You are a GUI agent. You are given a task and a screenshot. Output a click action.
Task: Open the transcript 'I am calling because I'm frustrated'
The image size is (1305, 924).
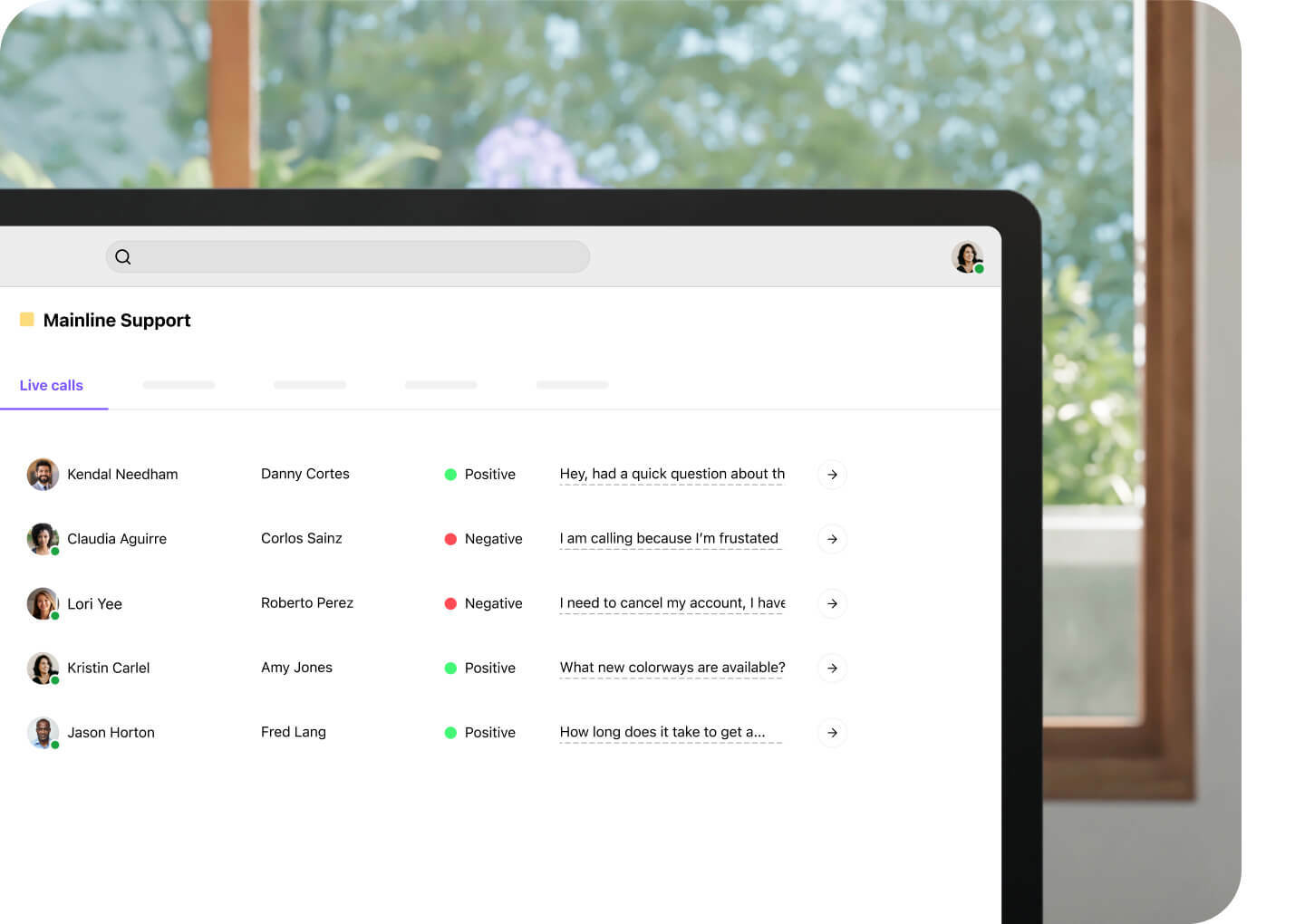click(x=670, y=538)
